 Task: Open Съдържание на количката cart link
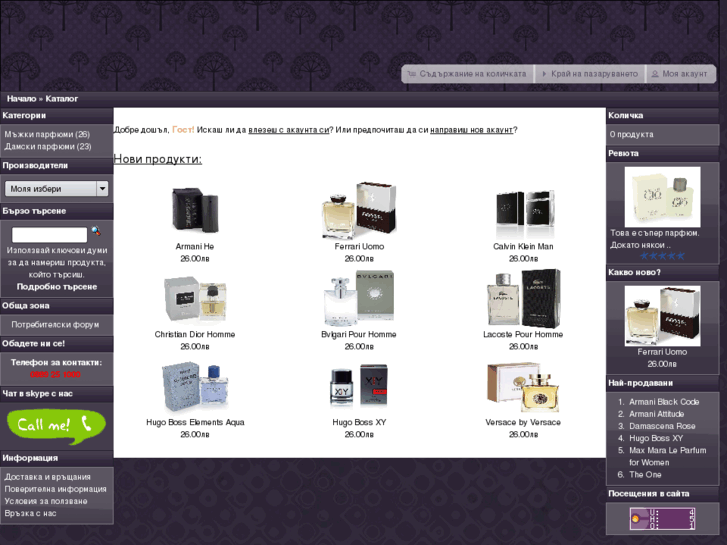coord(467,74)
